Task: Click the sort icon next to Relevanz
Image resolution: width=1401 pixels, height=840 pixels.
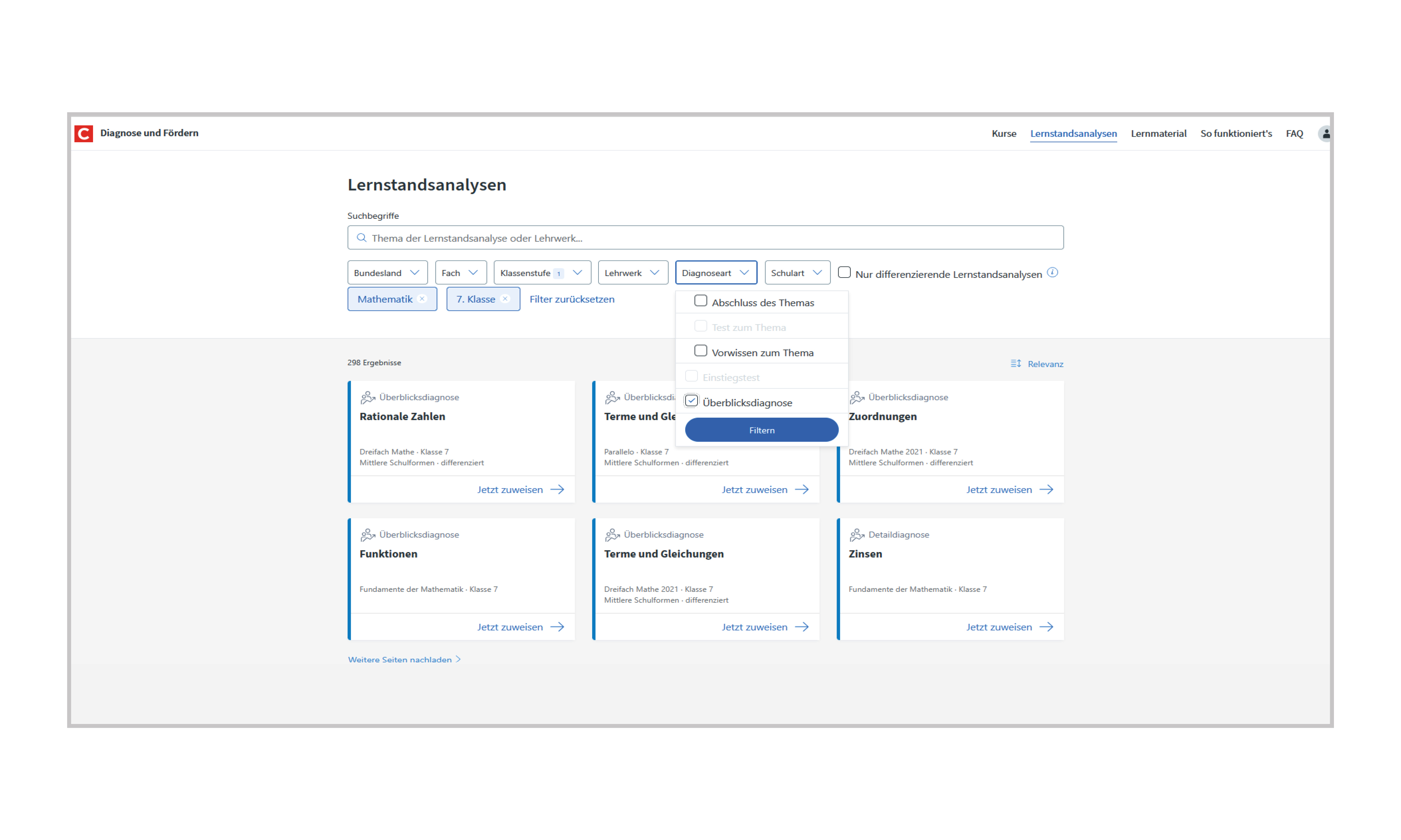Action: tap(1015, 363)
